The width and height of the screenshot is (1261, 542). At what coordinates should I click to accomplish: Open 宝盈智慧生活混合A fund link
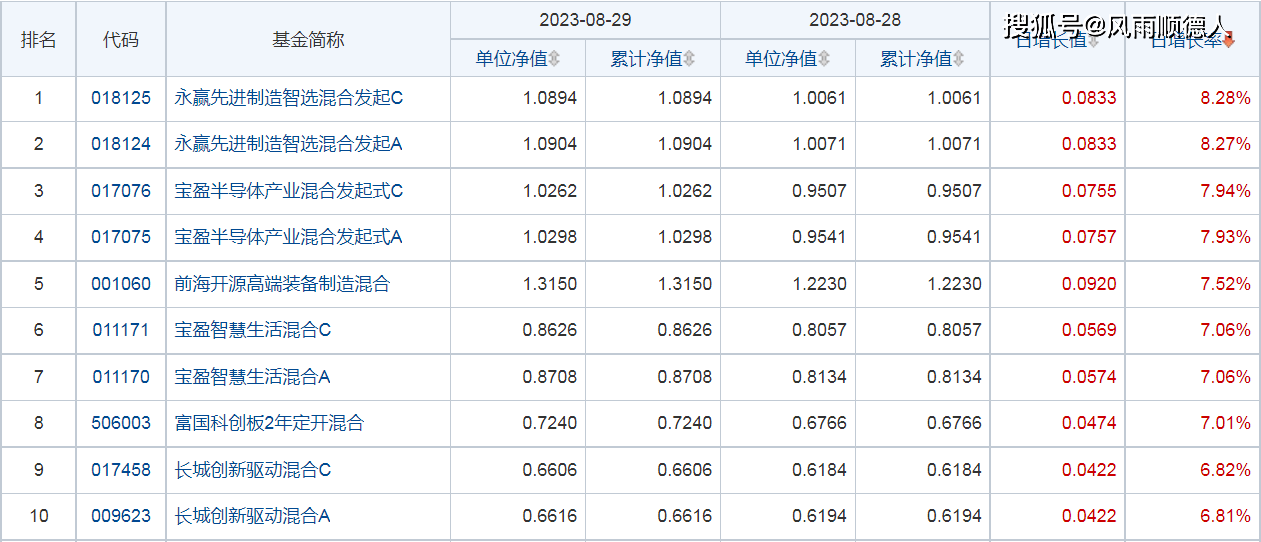click(x=252, y=377)
